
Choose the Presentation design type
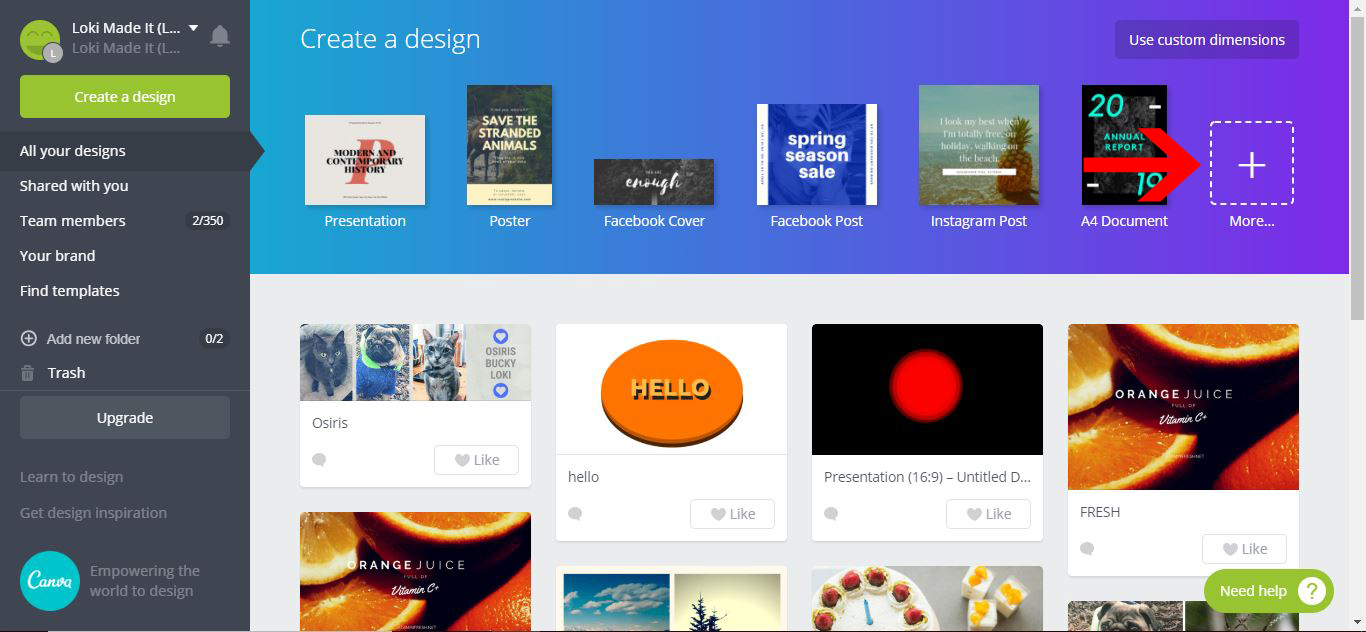(x=364, y=160)
